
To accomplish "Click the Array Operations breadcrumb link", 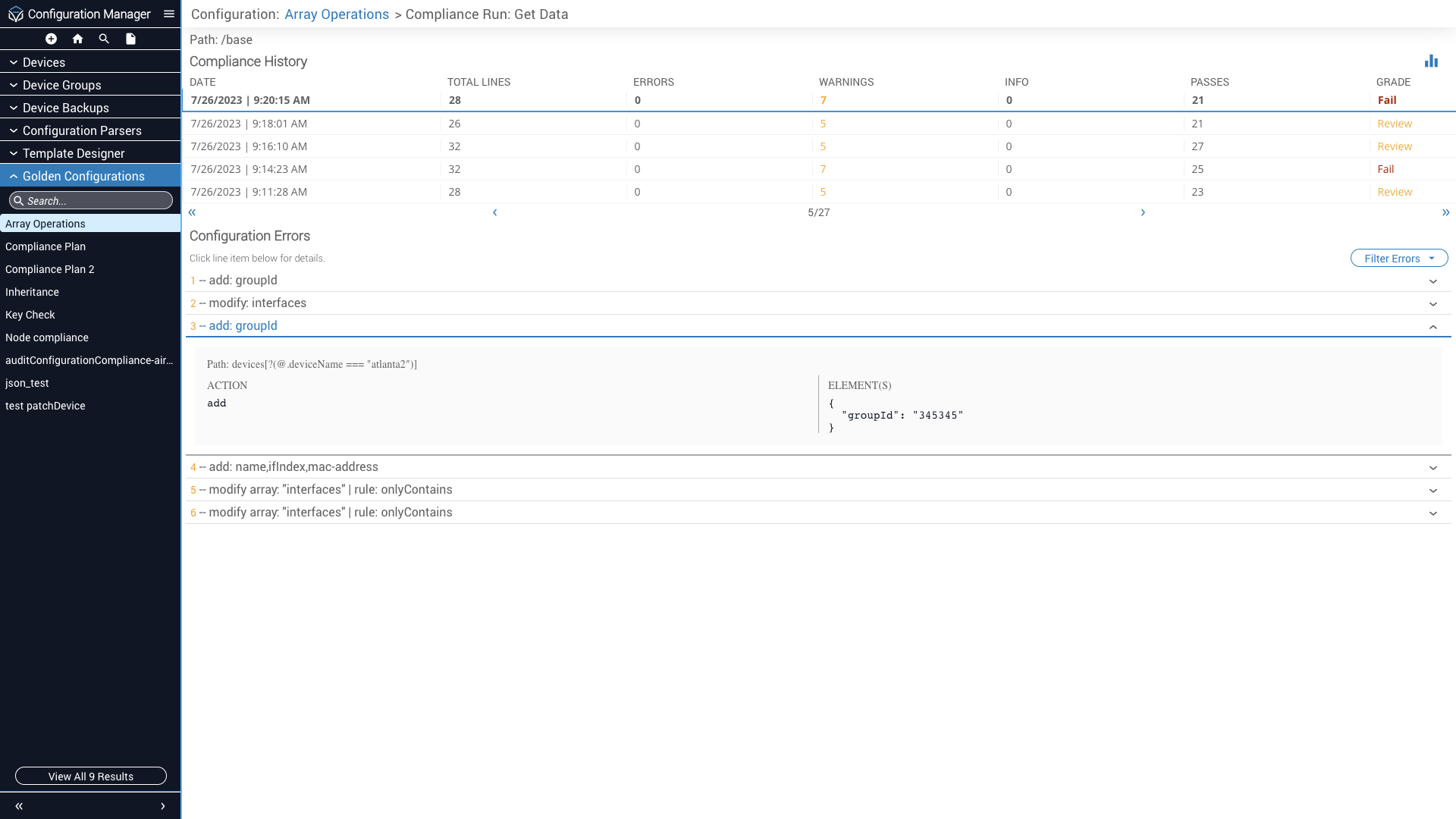I will click(x=337, y=14).
